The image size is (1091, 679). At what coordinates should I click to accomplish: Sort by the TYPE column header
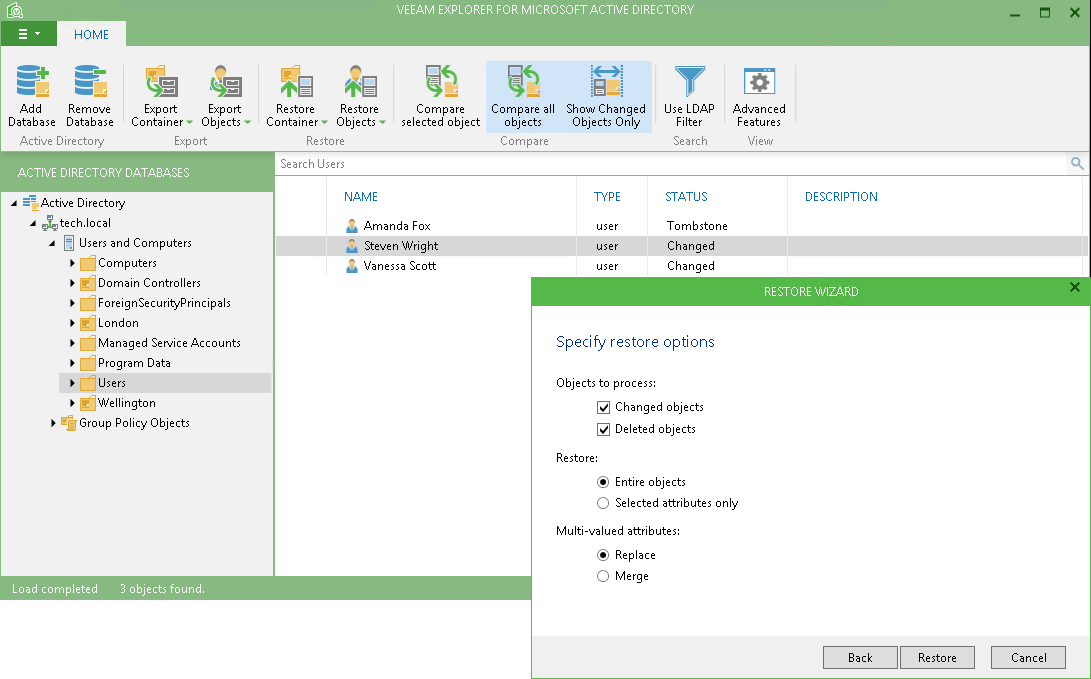(607, 197)
